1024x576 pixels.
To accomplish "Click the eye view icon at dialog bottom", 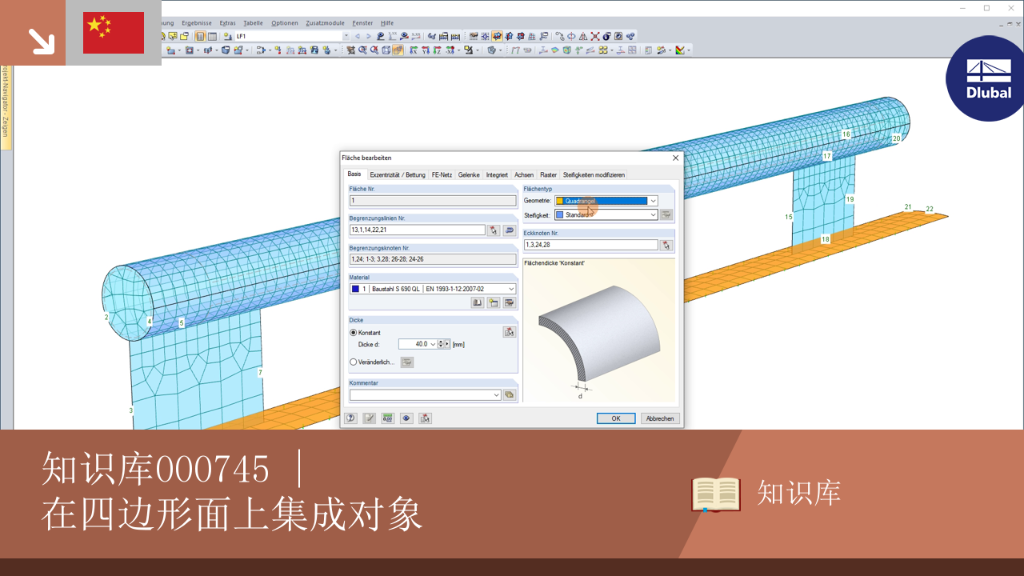I will (x=406, y=418).
